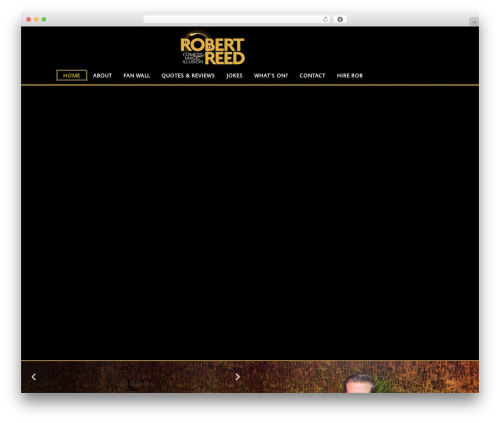Show previous slide with left arrow
The height and width of the screenshot is (423, 500).
(34, 377)
